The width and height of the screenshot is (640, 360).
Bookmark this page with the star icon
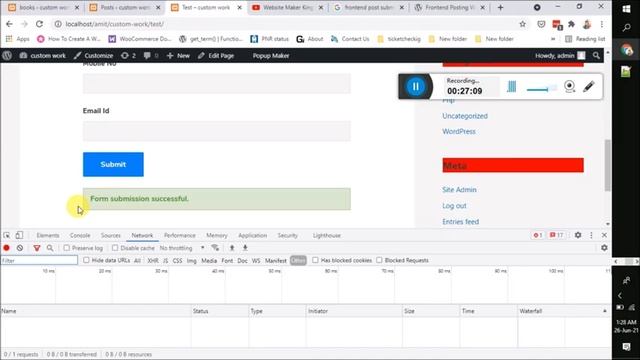[x=522, y=24]
